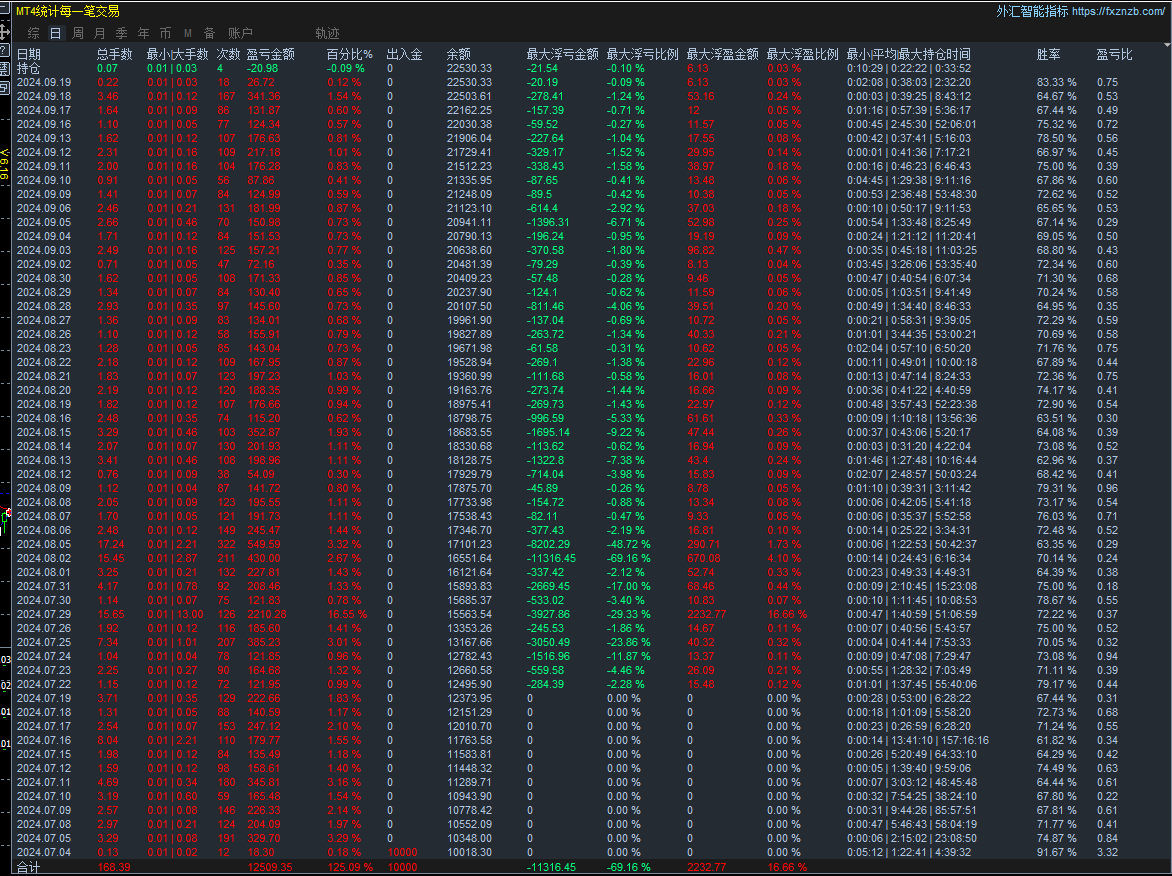The image size is (1172, 876).
Task: Show the 轨迹 trajectory view
Action: click(327, 33)
